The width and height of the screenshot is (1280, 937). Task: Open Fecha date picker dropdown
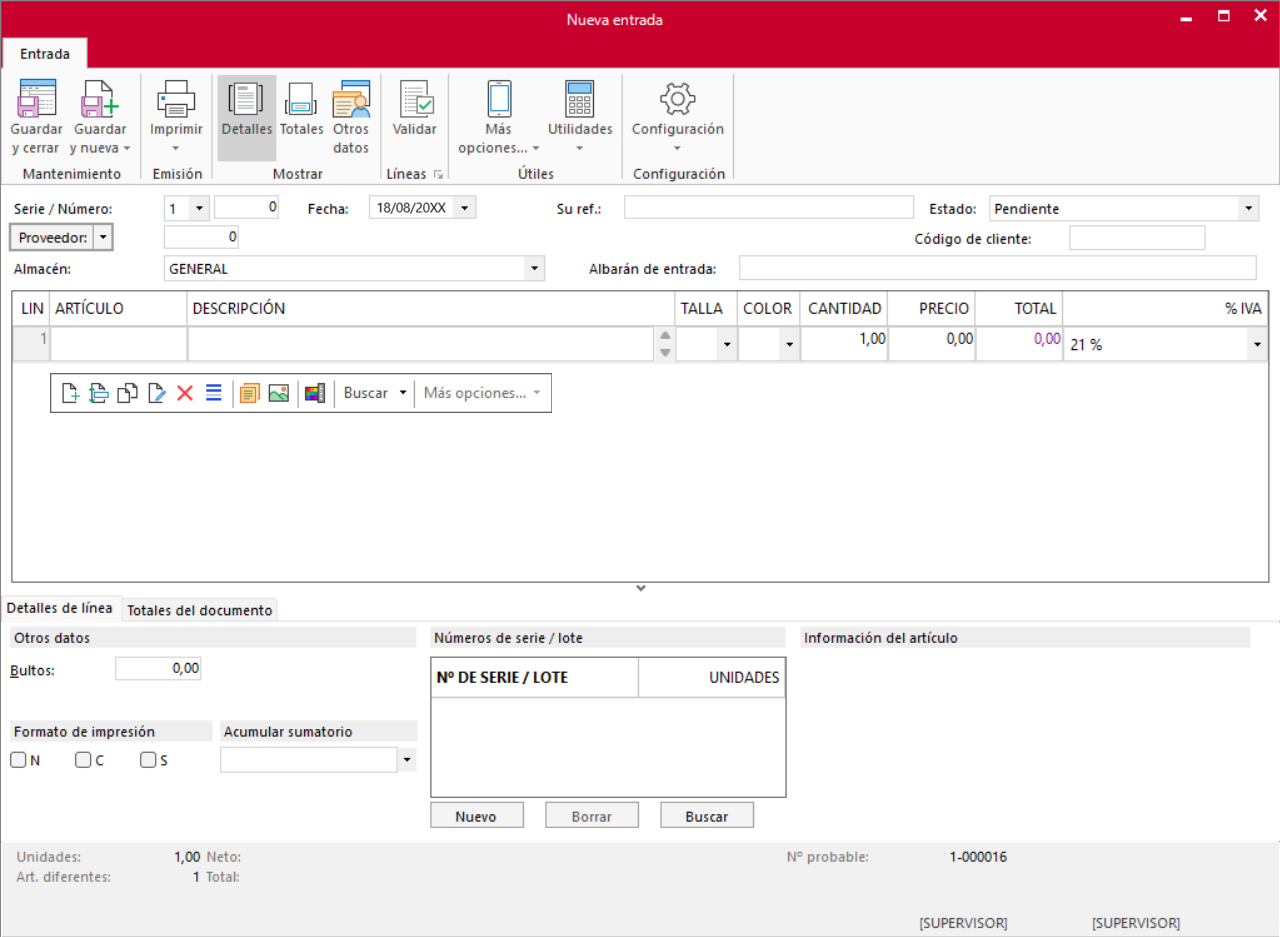click(466, 208)
